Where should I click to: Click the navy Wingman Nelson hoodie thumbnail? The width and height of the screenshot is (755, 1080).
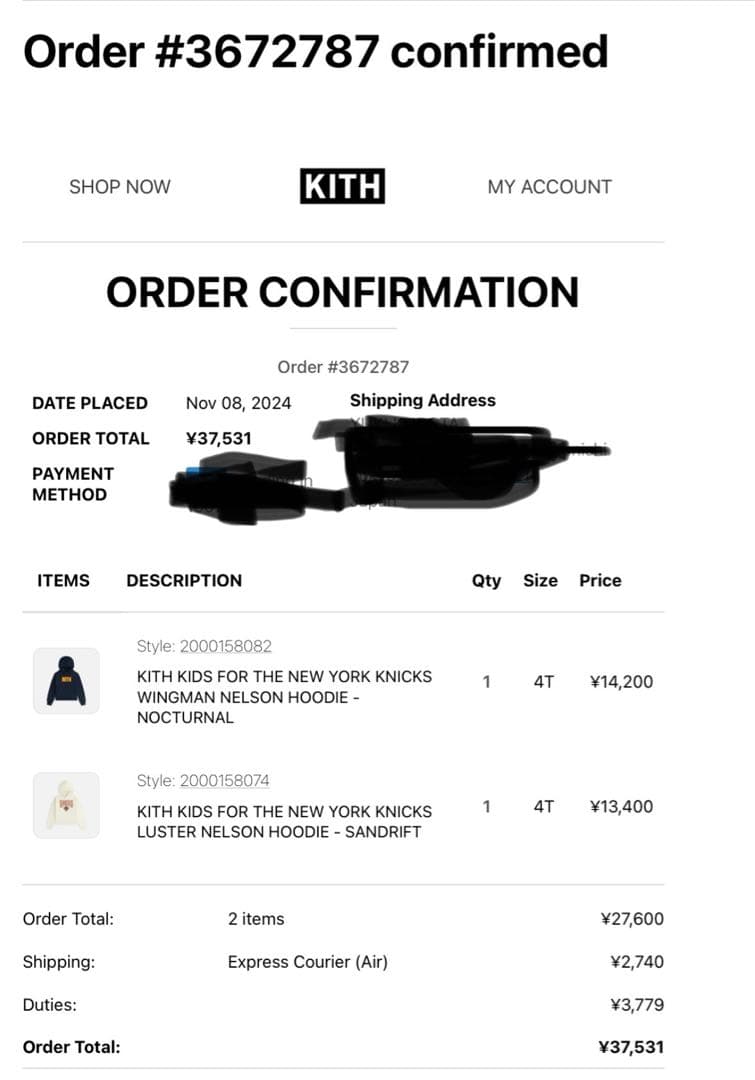(67, 682)
